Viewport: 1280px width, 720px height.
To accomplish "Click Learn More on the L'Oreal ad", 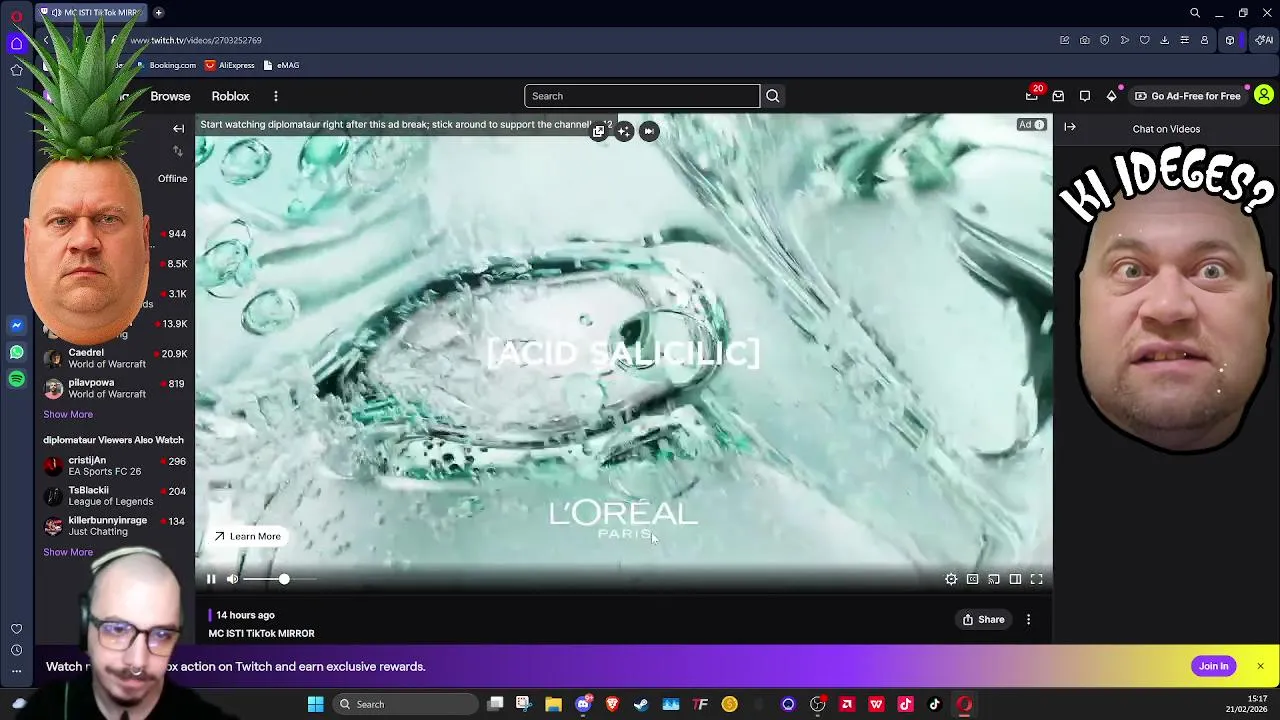I will (x=247, y=537).
